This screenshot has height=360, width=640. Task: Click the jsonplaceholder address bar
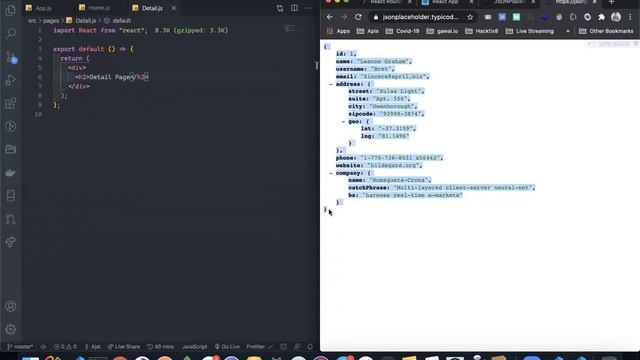pos(420,17)
